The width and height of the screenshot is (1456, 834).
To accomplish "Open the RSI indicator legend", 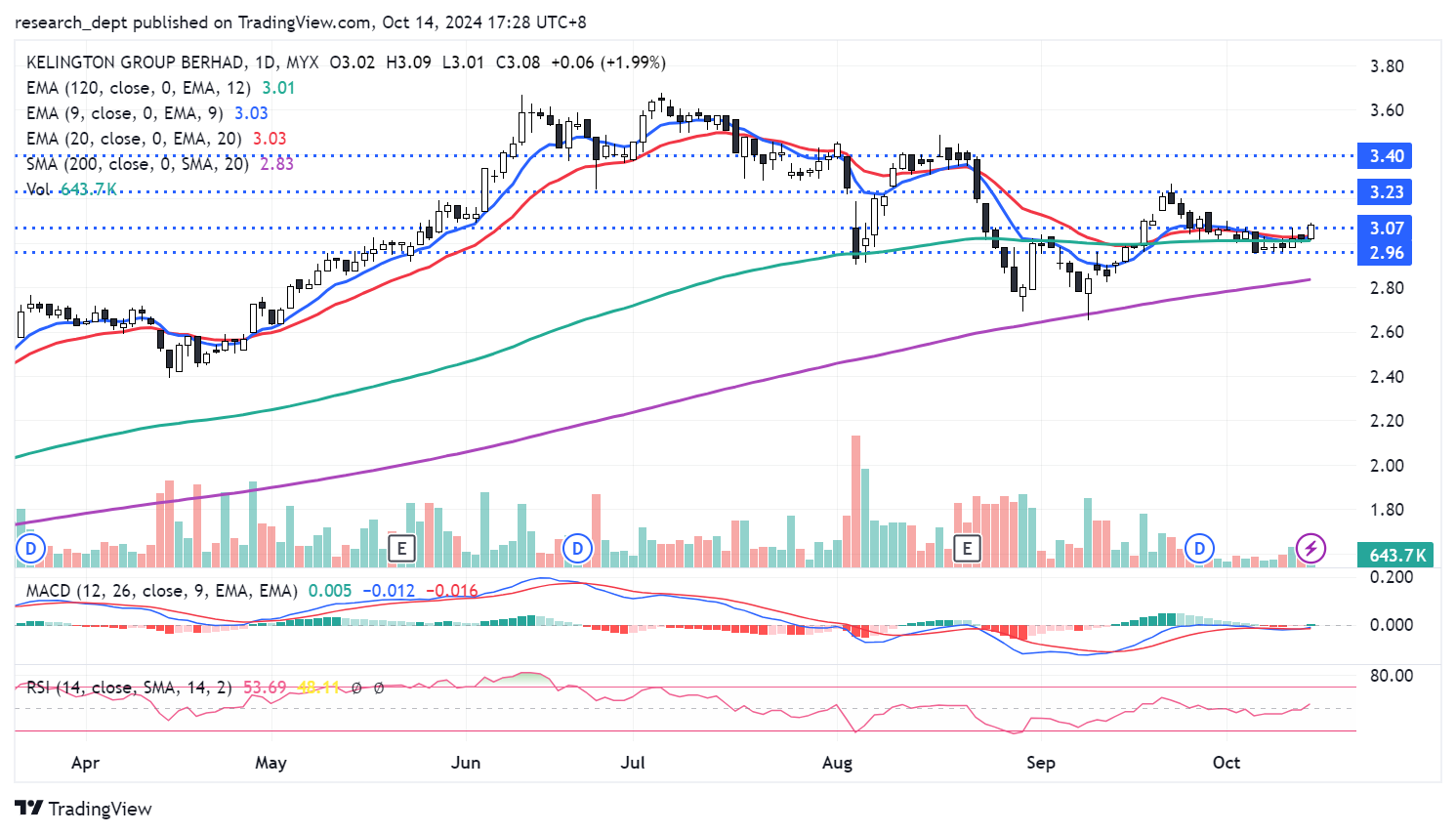I will tap(129, 688).
